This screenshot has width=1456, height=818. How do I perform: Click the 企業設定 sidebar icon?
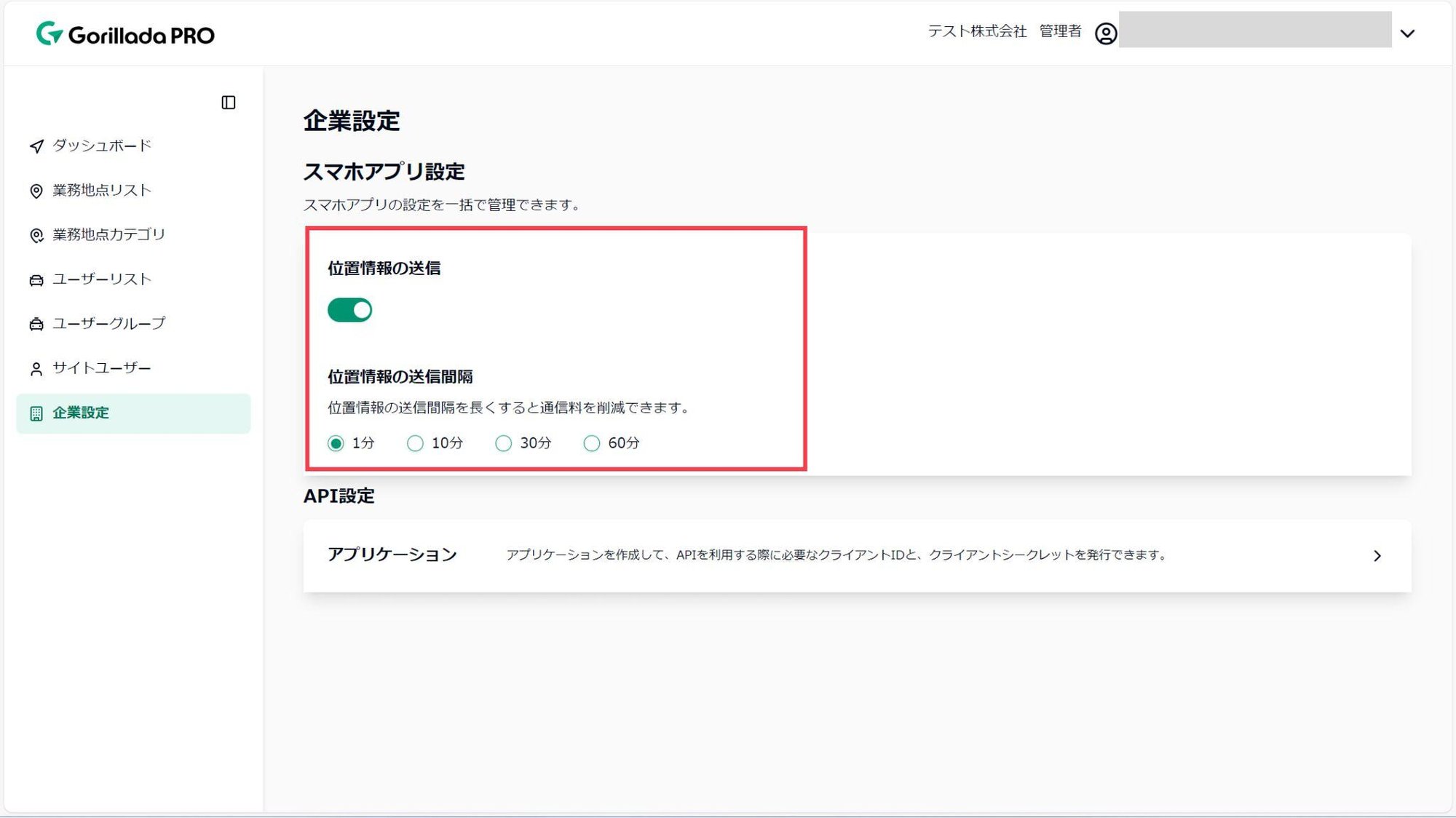point(37,413)
